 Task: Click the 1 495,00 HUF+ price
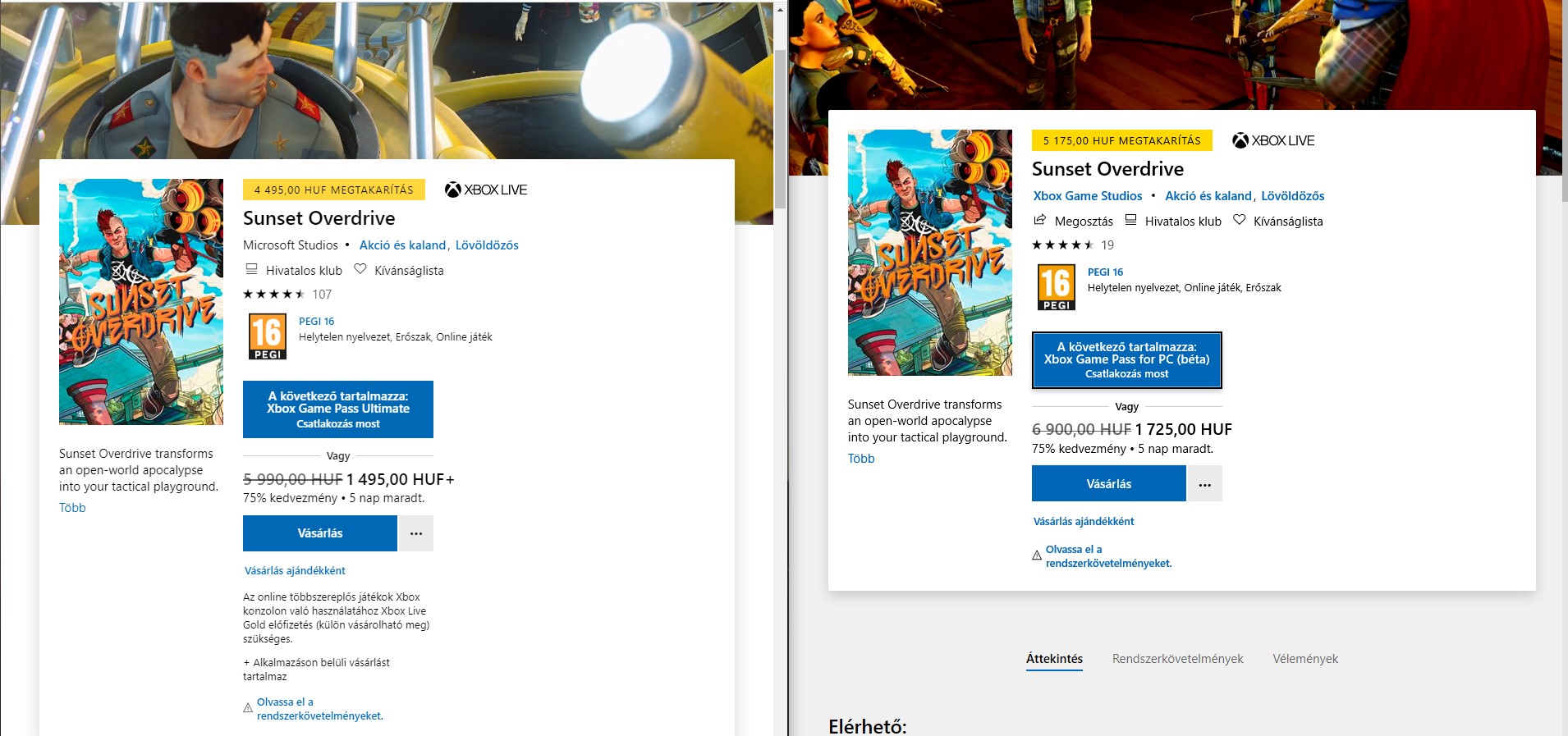(401, 479)
